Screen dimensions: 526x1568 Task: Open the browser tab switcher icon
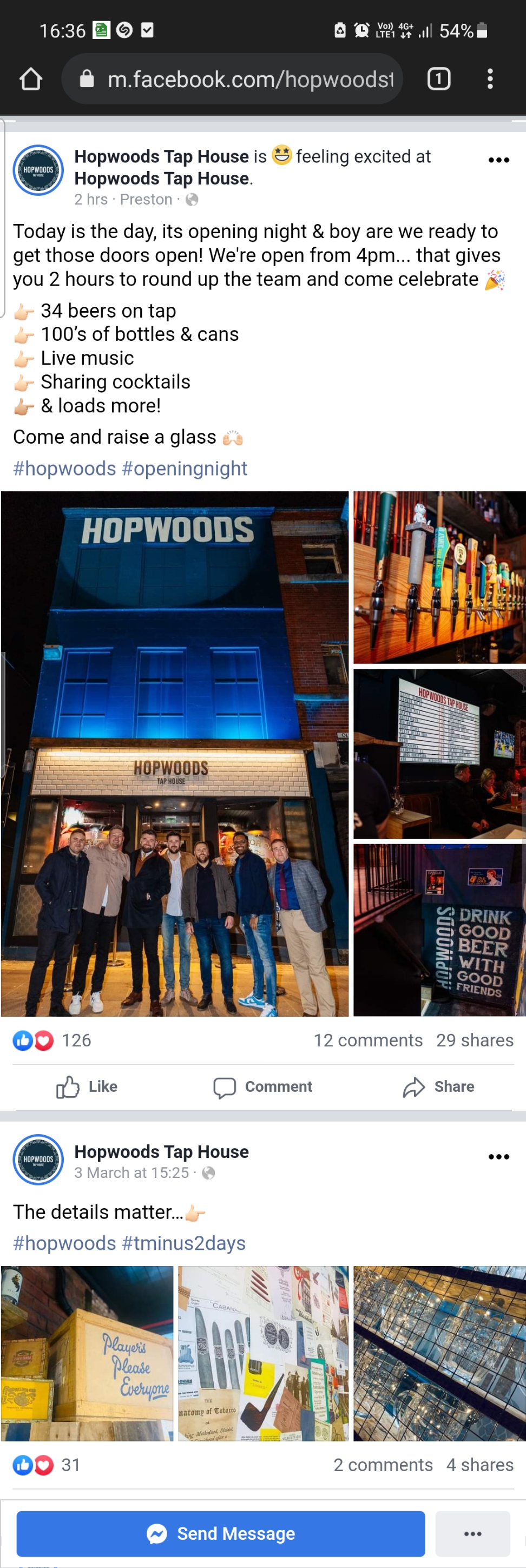tap(439, 79)
